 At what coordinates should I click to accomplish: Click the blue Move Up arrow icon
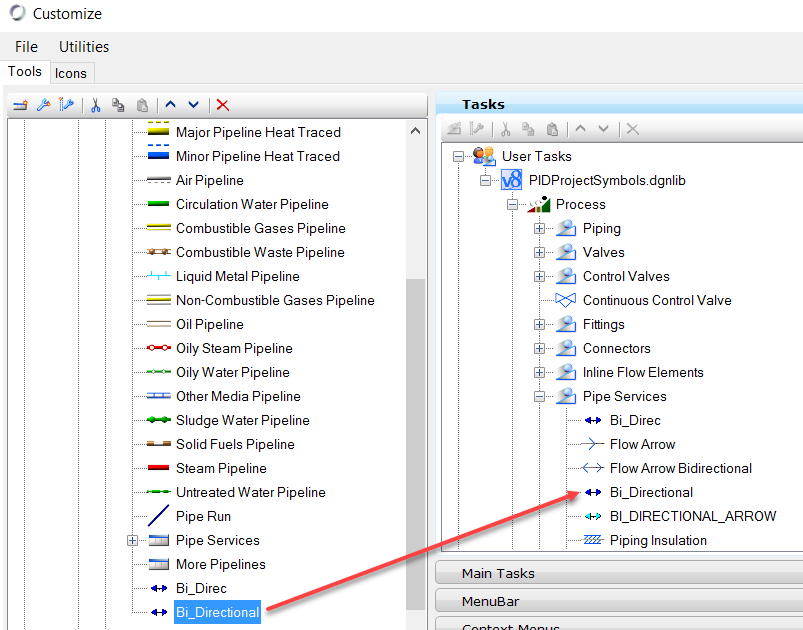click(170, 105)
